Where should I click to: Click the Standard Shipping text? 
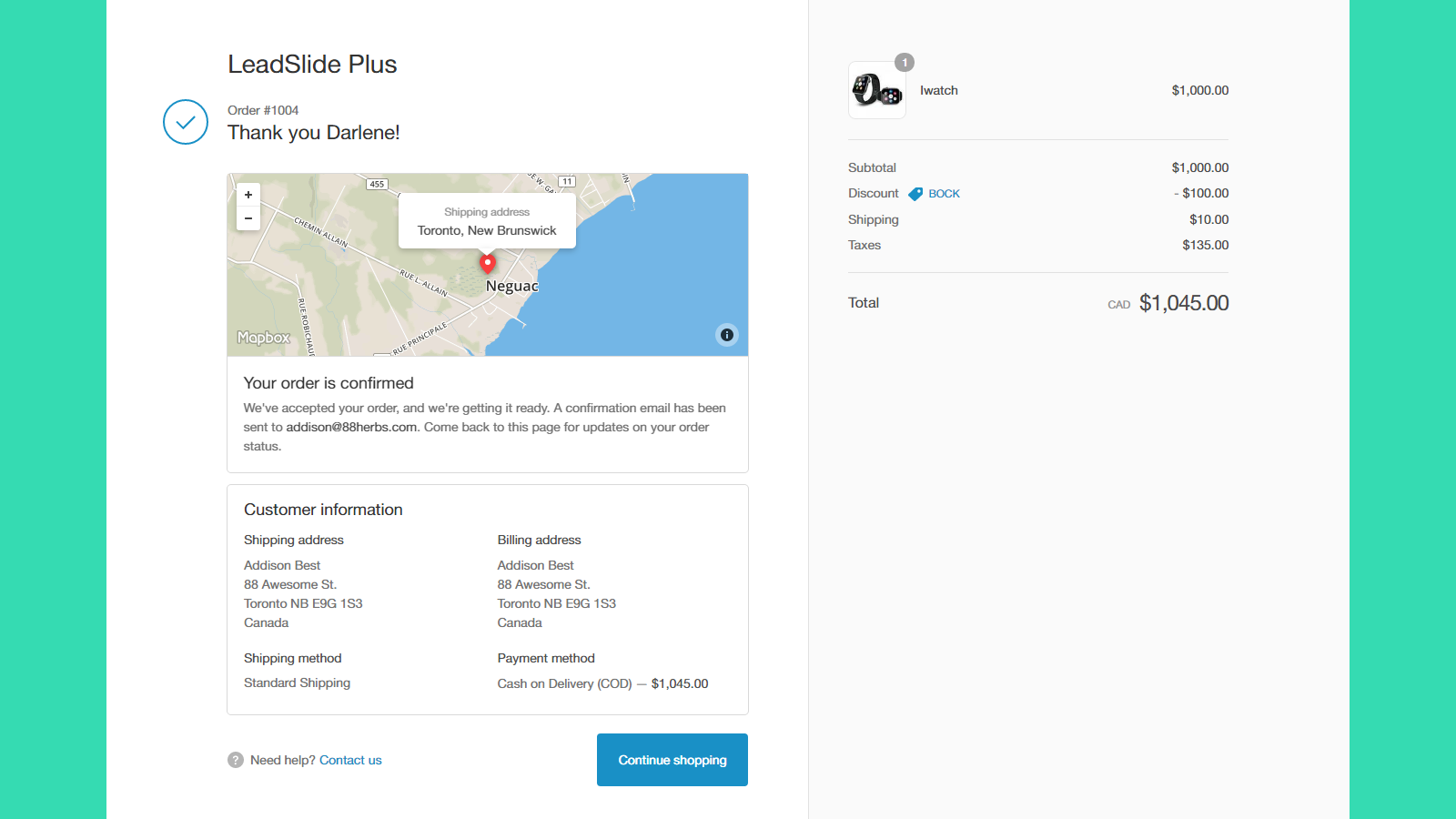pos(297,682)
